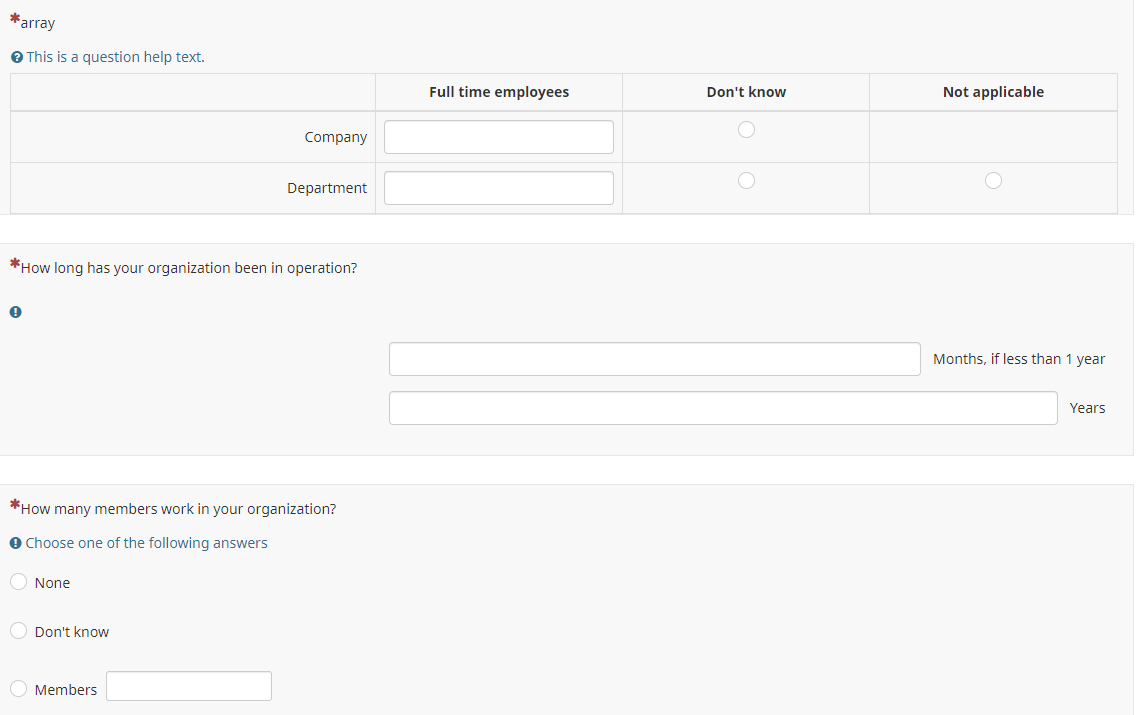Screen dimensions: 1141x715
Task: Focus the Years input field
Action: (x=722, y=408)
